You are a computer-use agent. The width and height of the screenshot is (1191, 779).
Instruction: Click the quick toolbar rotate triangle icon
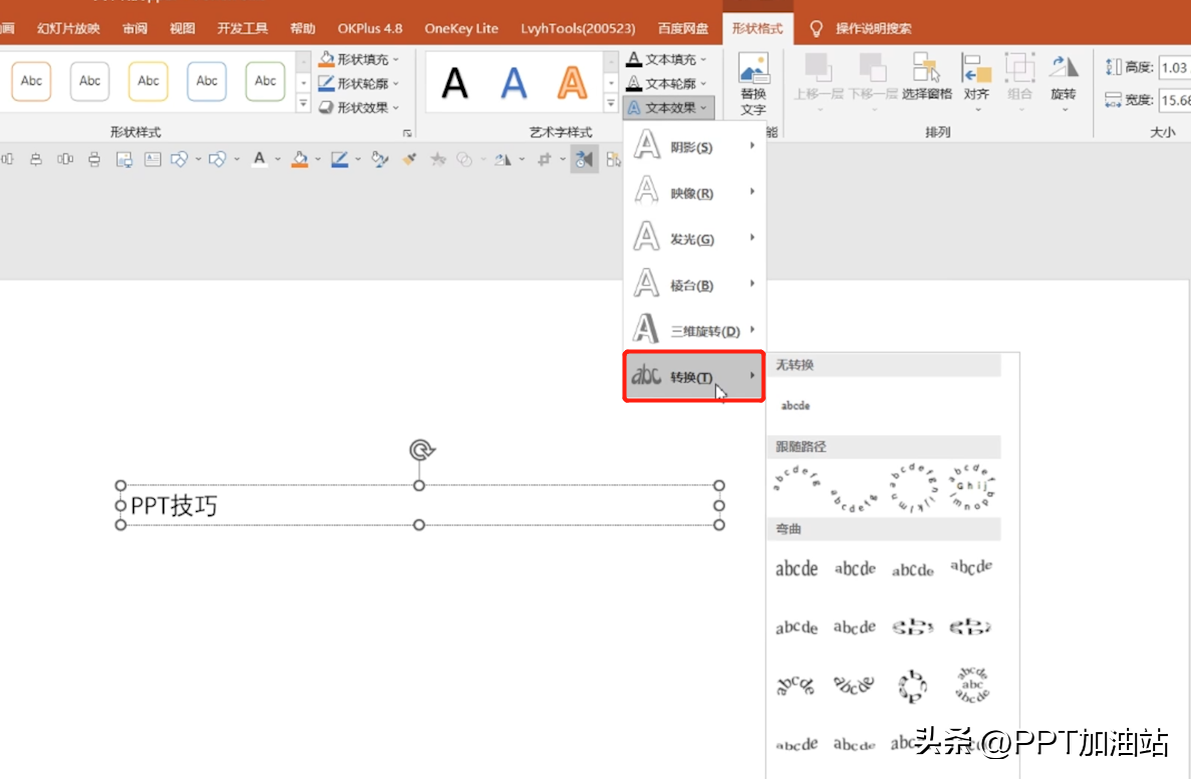click(x=503, y=159)
